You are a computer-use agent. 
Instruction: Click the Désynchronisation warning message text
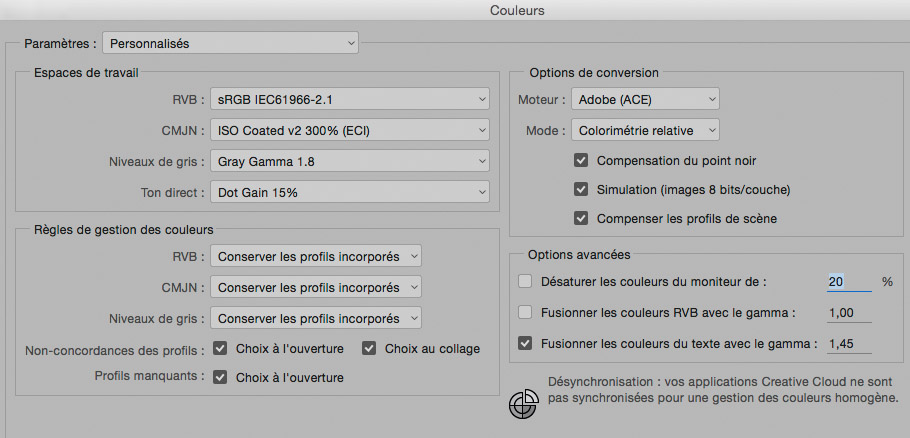point(723,390)
